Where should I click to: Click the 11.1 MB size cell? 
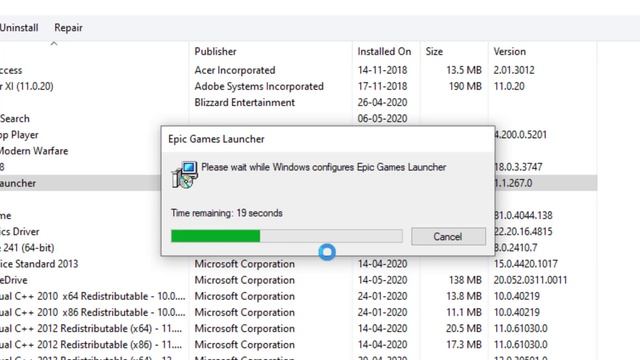coord(464,312)
